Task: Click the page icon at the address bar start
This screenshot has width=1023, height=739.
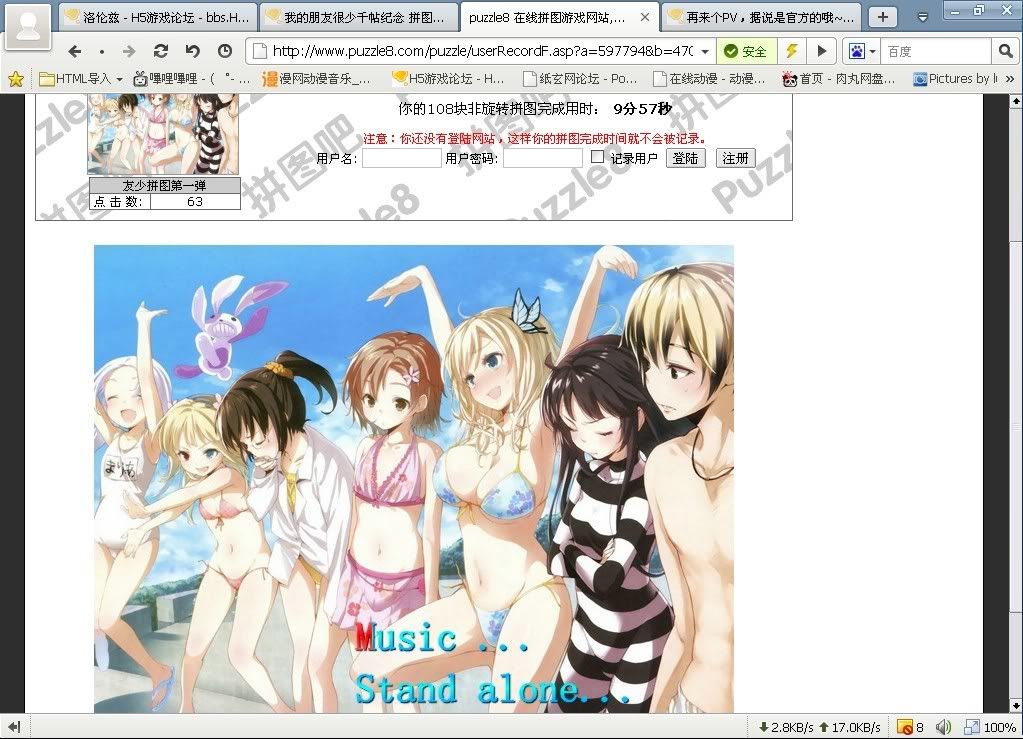Action: click(260, 51)
